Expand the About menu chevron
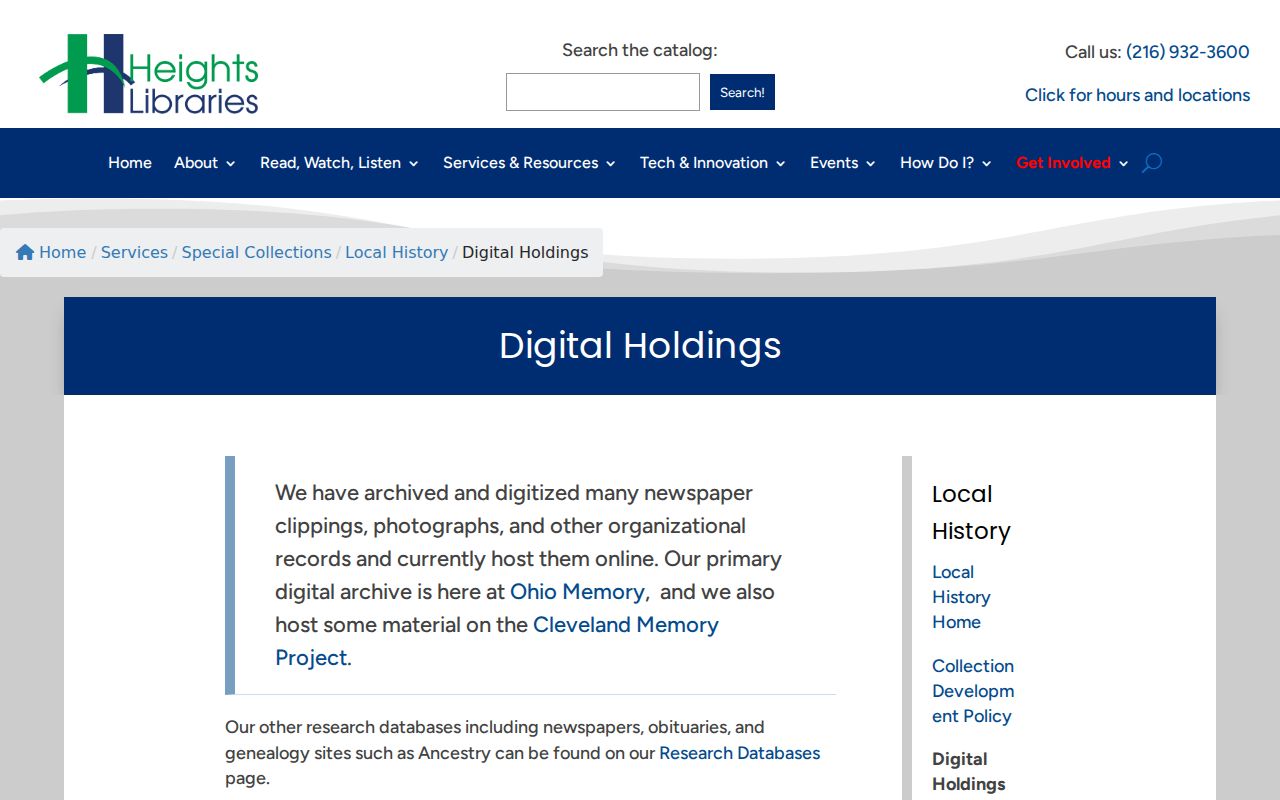Screen dimensions: 1280x800 pyautogui.click(x=231, y=164)
